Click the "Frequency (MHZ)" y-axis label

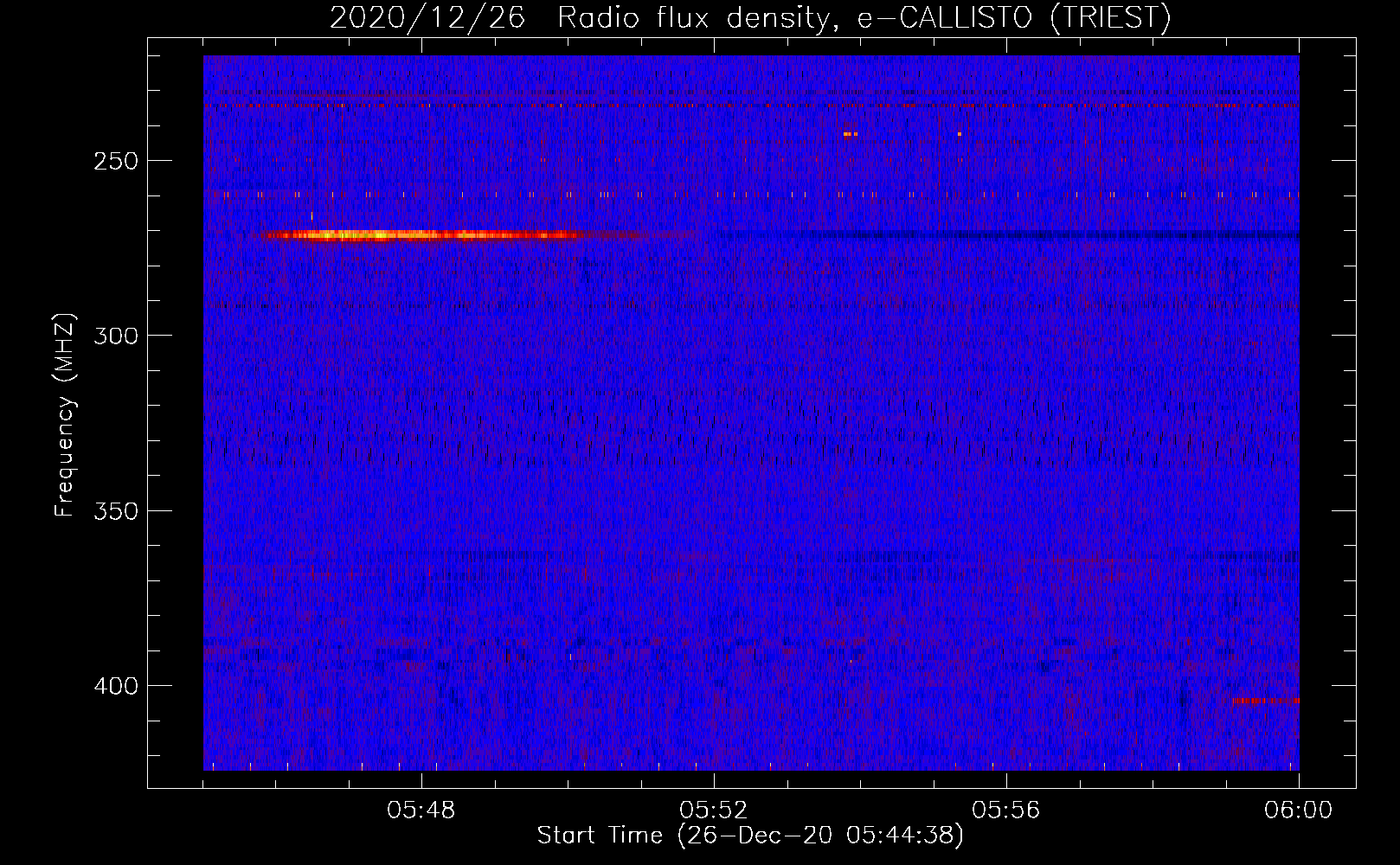click(x=65, y=415)
